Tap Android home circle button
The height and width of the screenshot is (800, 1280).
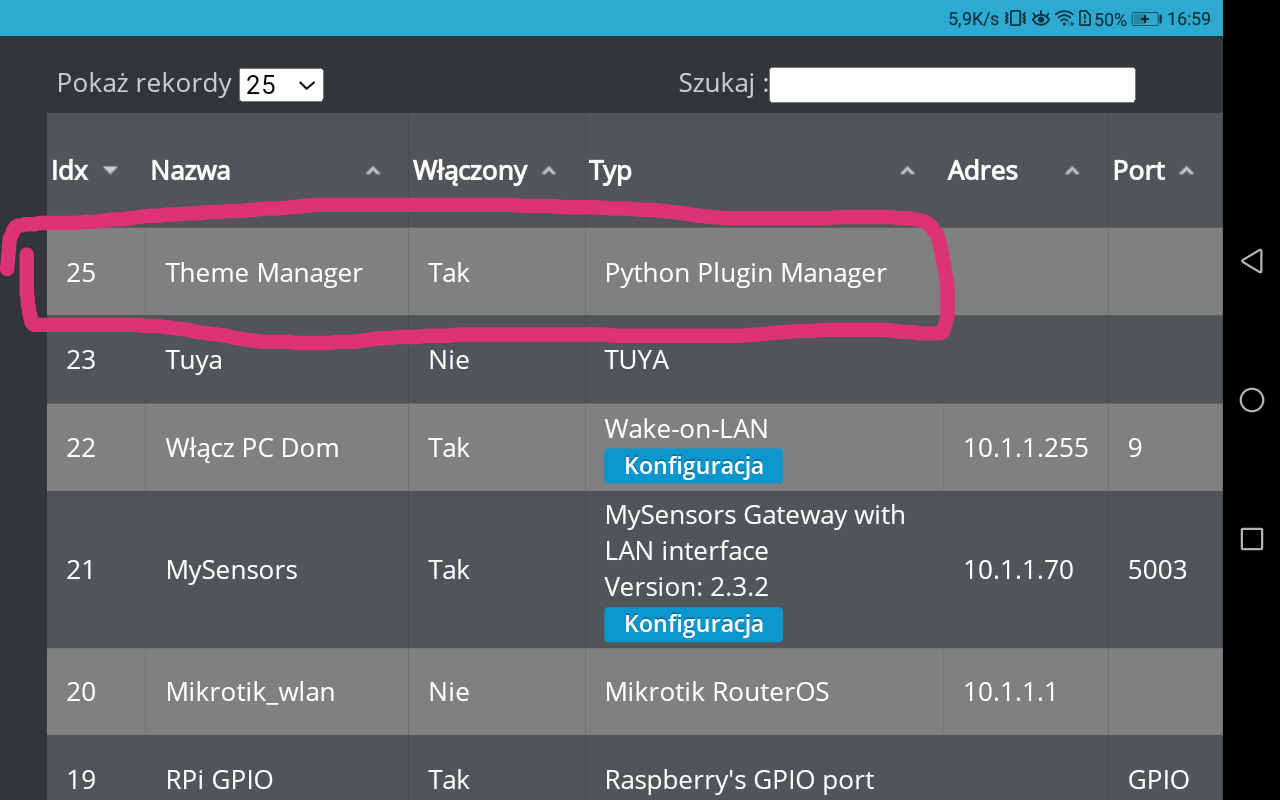point(1251,400)
